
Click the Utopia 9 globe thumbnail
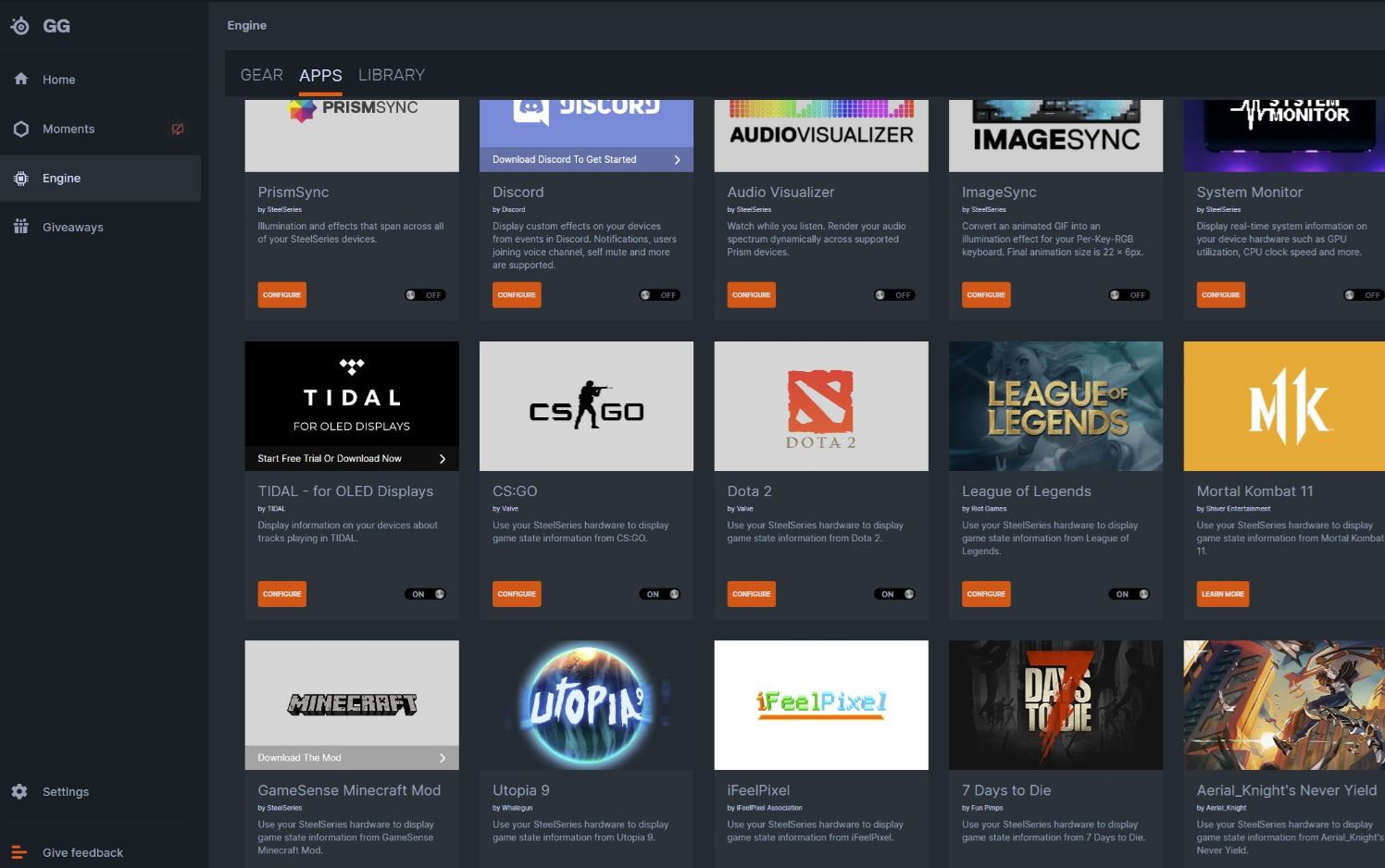[586, 705]
